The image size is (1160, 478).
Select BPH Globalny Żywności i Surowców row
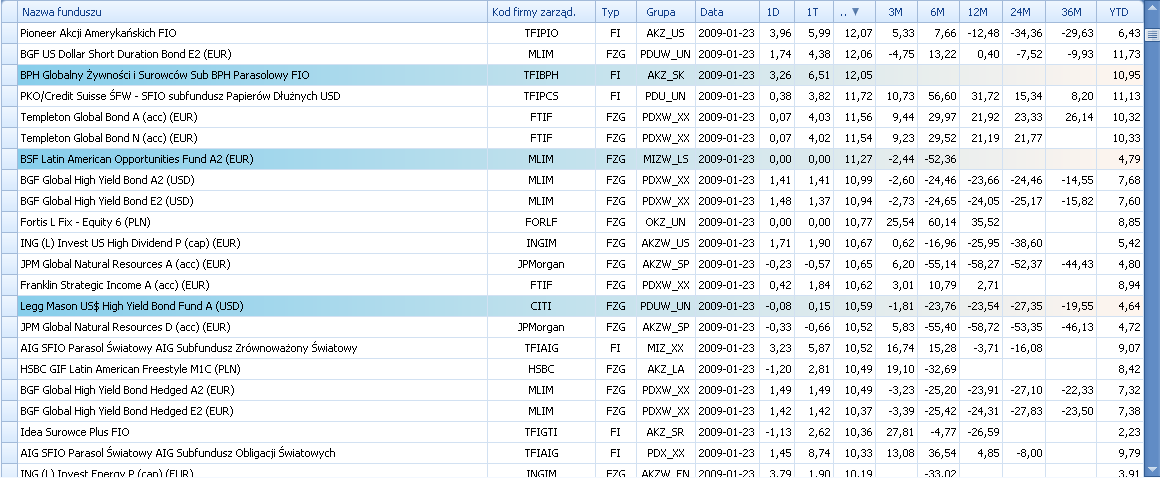[581, 75]
